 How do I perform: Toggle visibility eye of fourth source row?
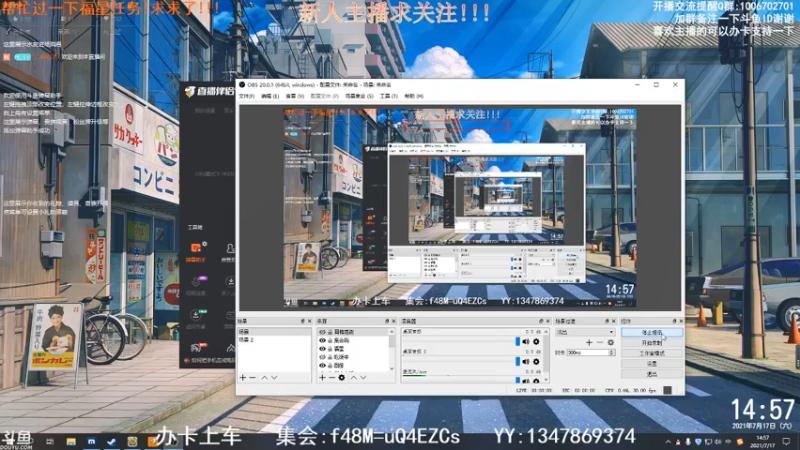[322, 357]
